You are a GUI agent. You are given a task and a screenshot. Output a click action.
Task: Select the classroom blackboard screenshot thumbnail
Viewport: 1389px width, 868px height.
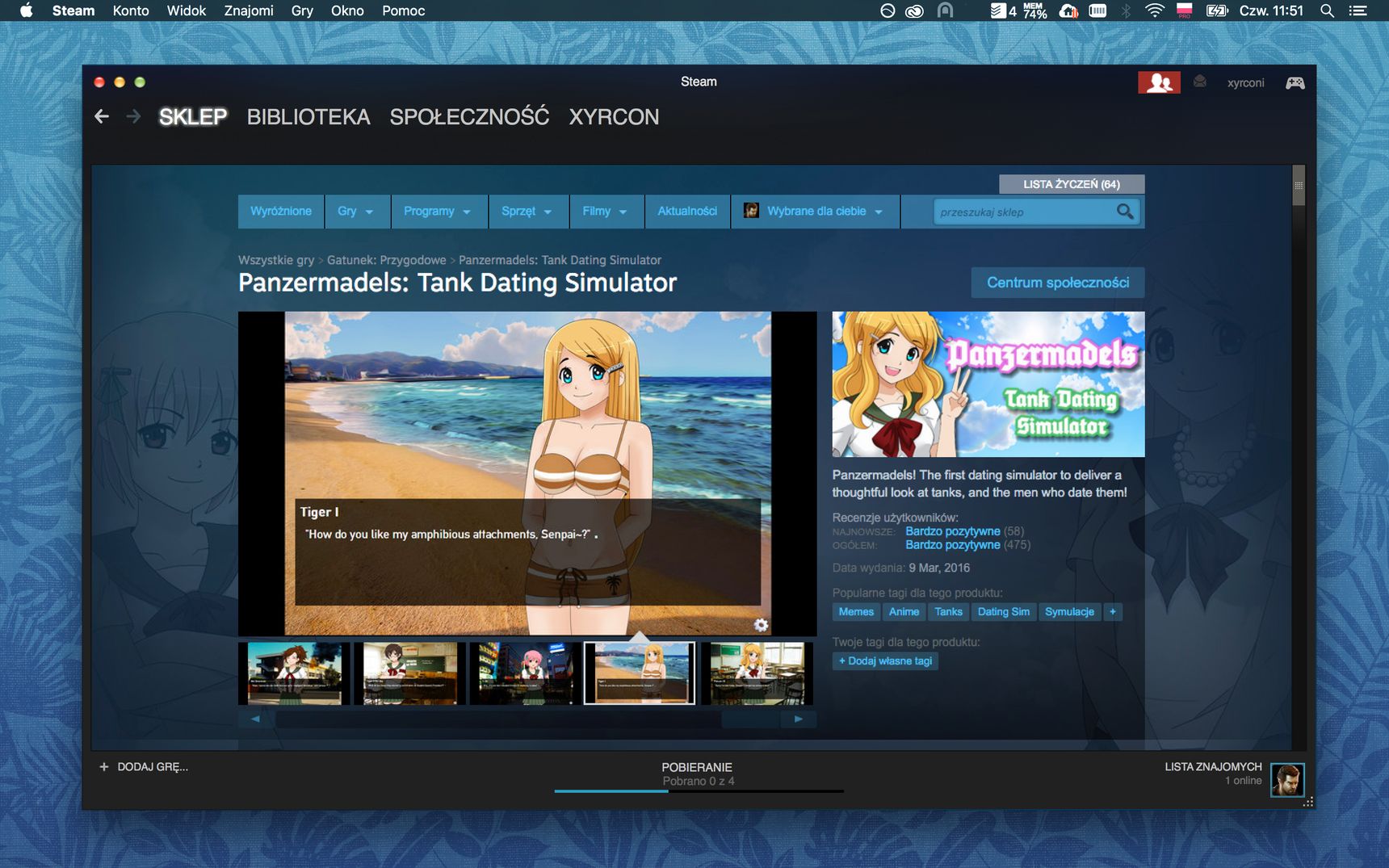coord(410,673)
